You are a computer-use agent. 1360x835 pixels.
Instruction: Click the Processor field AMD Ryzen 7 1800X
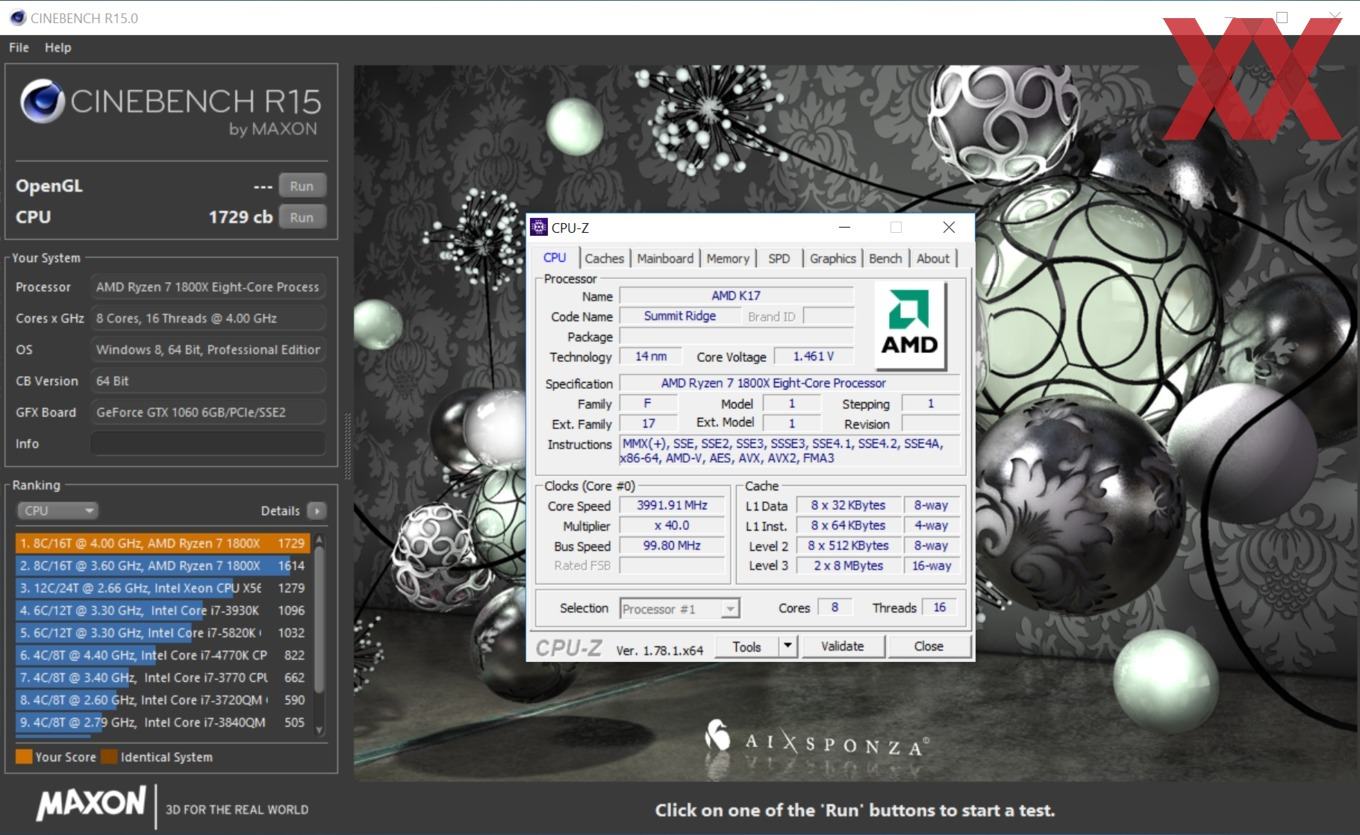click(x=208, y=287)
